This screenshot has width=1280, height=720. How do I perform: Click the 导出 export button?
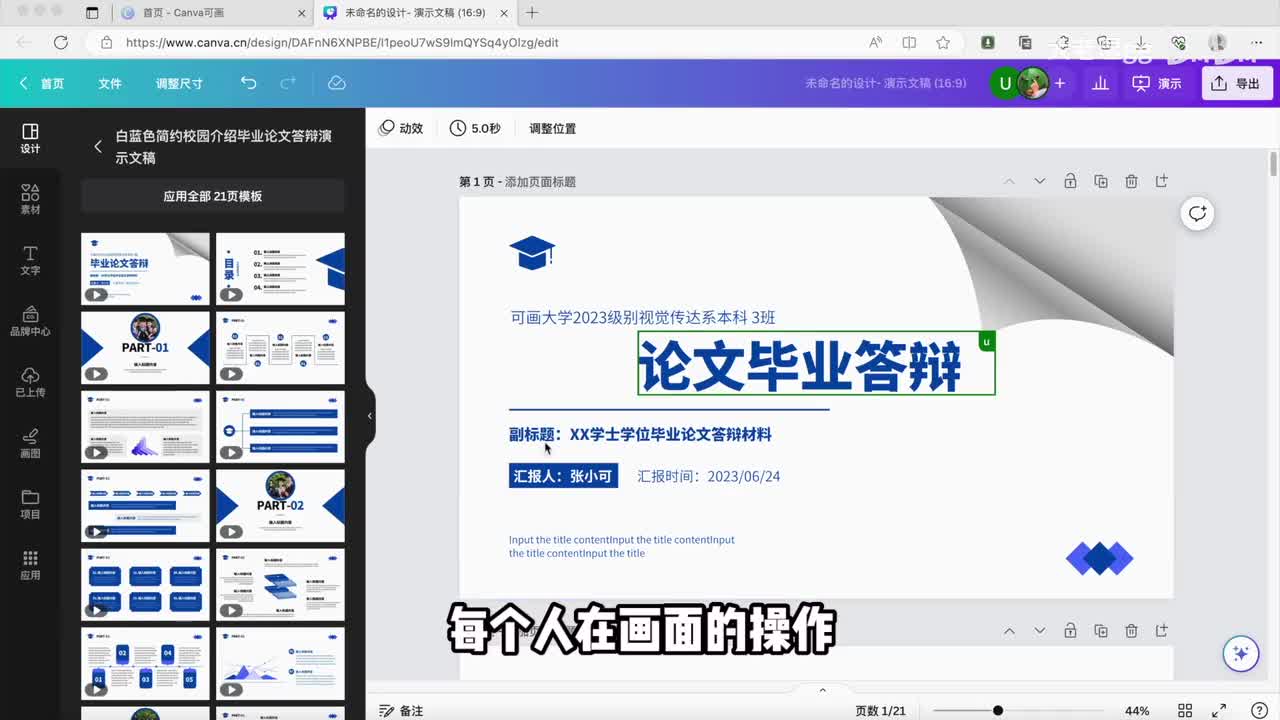tap(1236, 83)
